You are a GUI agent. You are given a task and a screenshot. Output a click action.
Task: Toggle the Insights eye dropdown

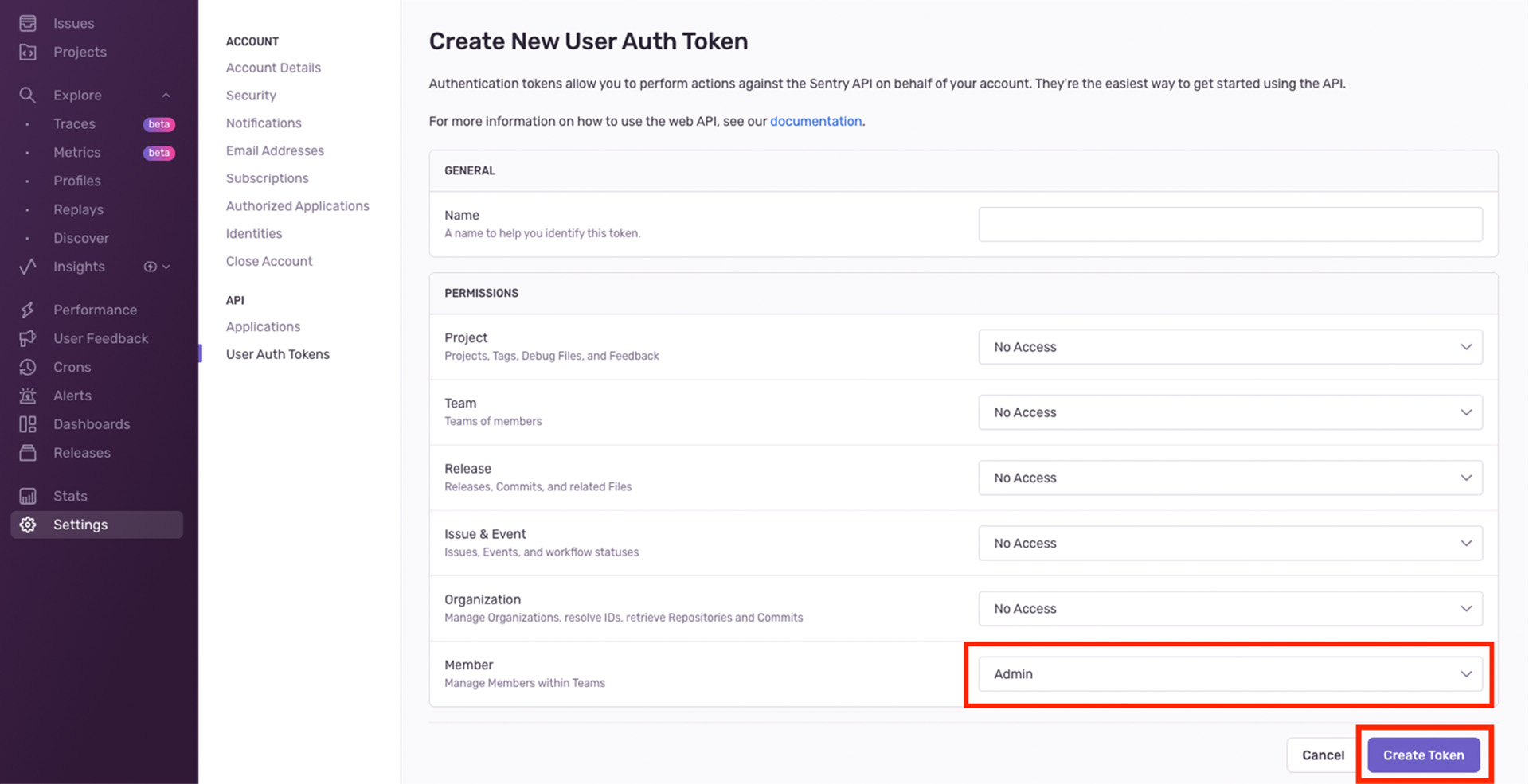coord(157,267)
